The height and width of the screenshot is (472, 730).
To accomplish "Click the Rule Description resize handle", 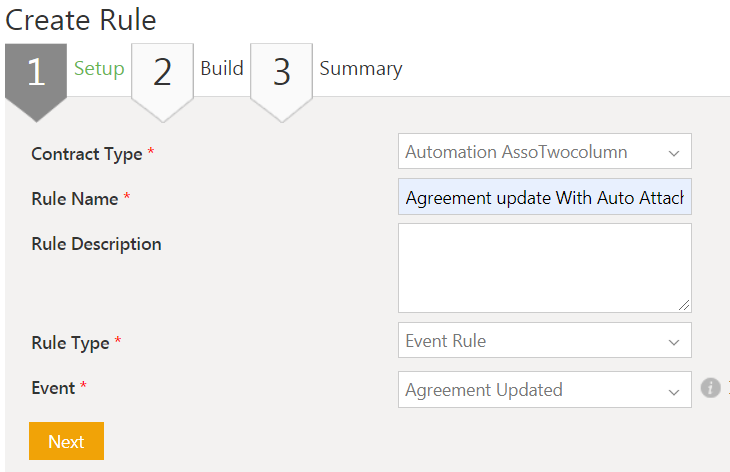I will 685,306.
